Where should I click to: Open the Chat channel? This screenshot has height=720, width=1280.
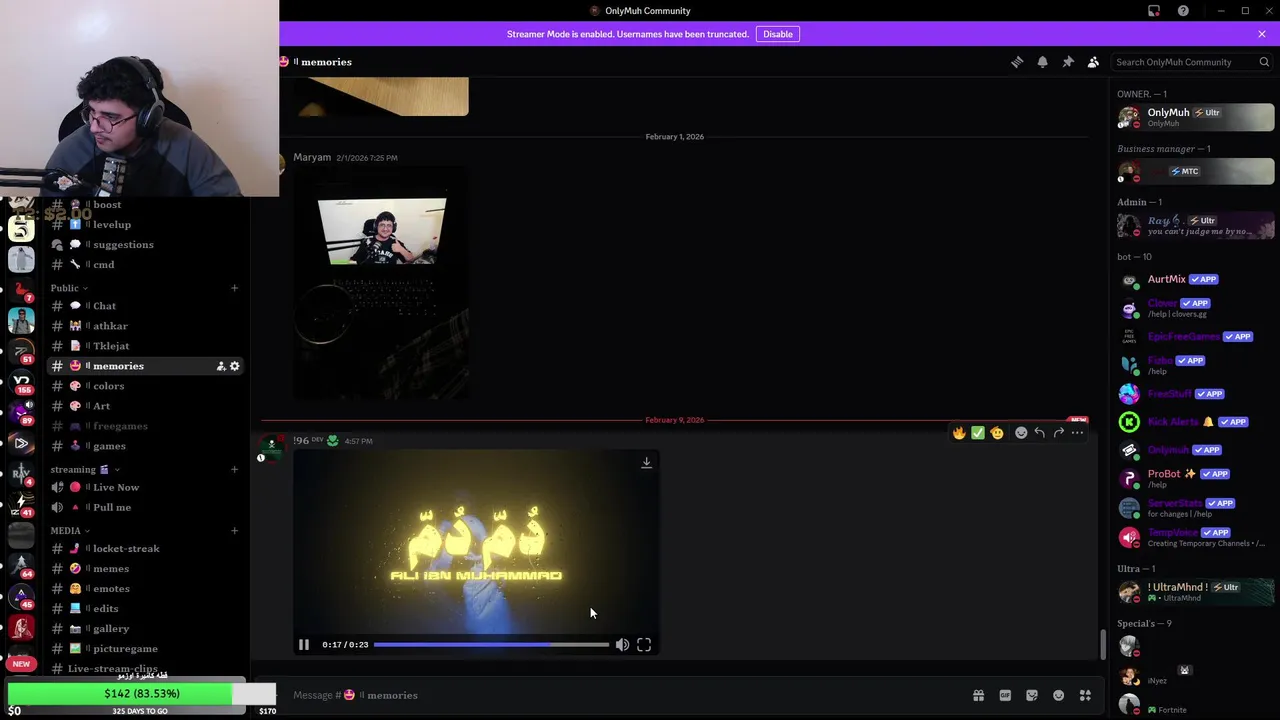coord(145,306)
